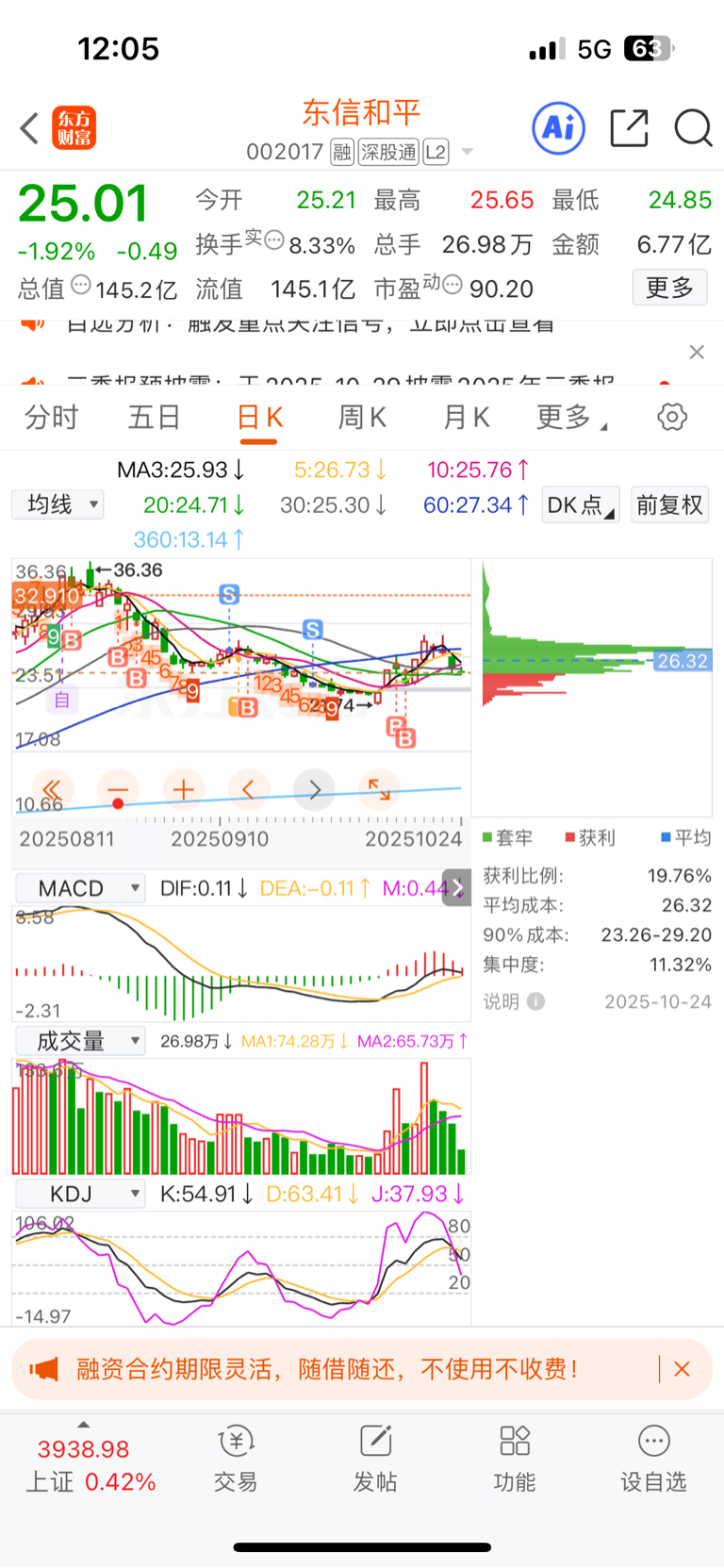
Task: Jump to earliest with double-left arrow
Action: tap(53, 789)
